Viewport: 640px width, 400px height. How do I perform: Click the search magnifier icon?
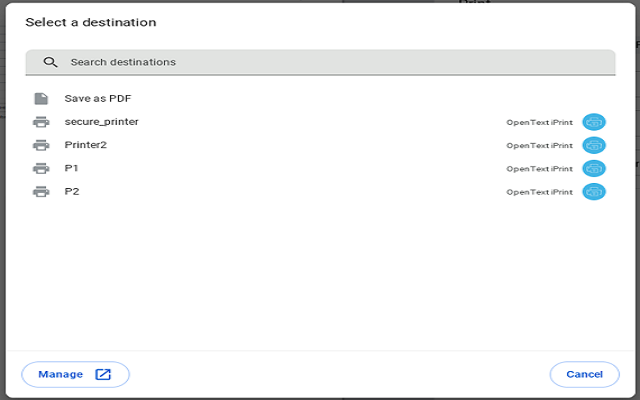(50, 62)
